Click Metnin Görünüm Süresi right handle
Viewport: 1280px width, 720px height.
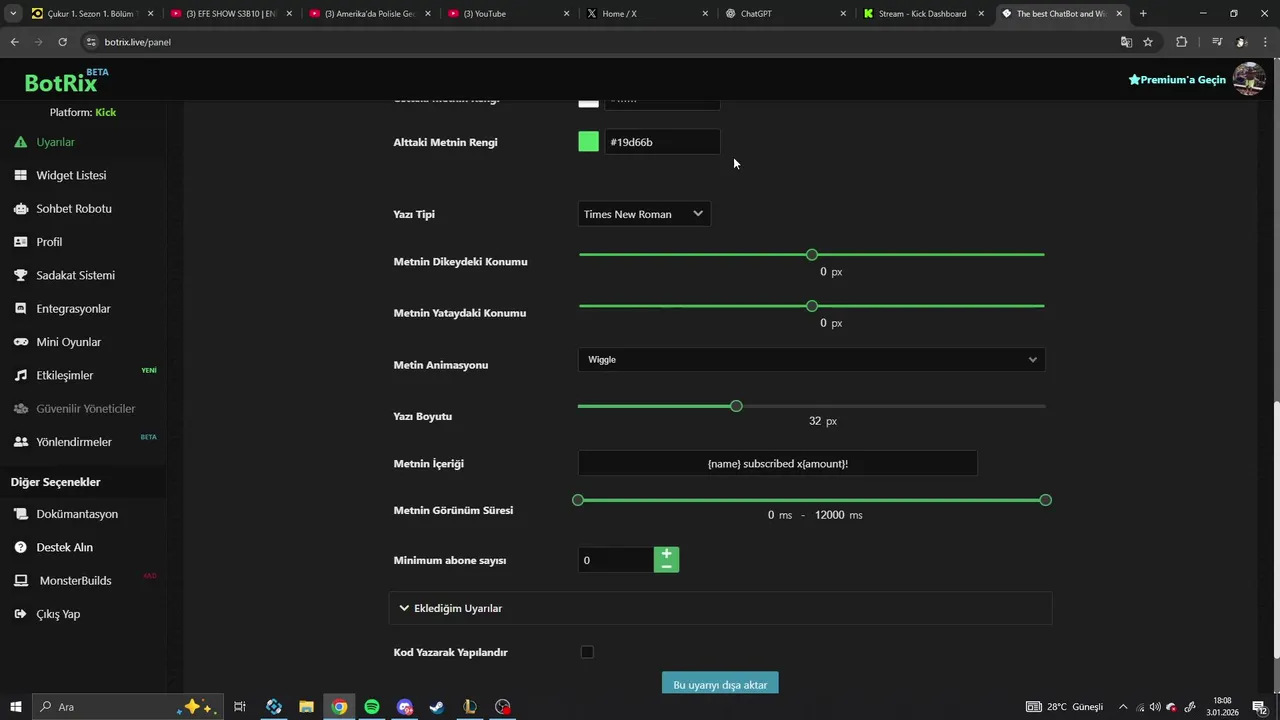pyautogui.click(x=1046, y=500)
